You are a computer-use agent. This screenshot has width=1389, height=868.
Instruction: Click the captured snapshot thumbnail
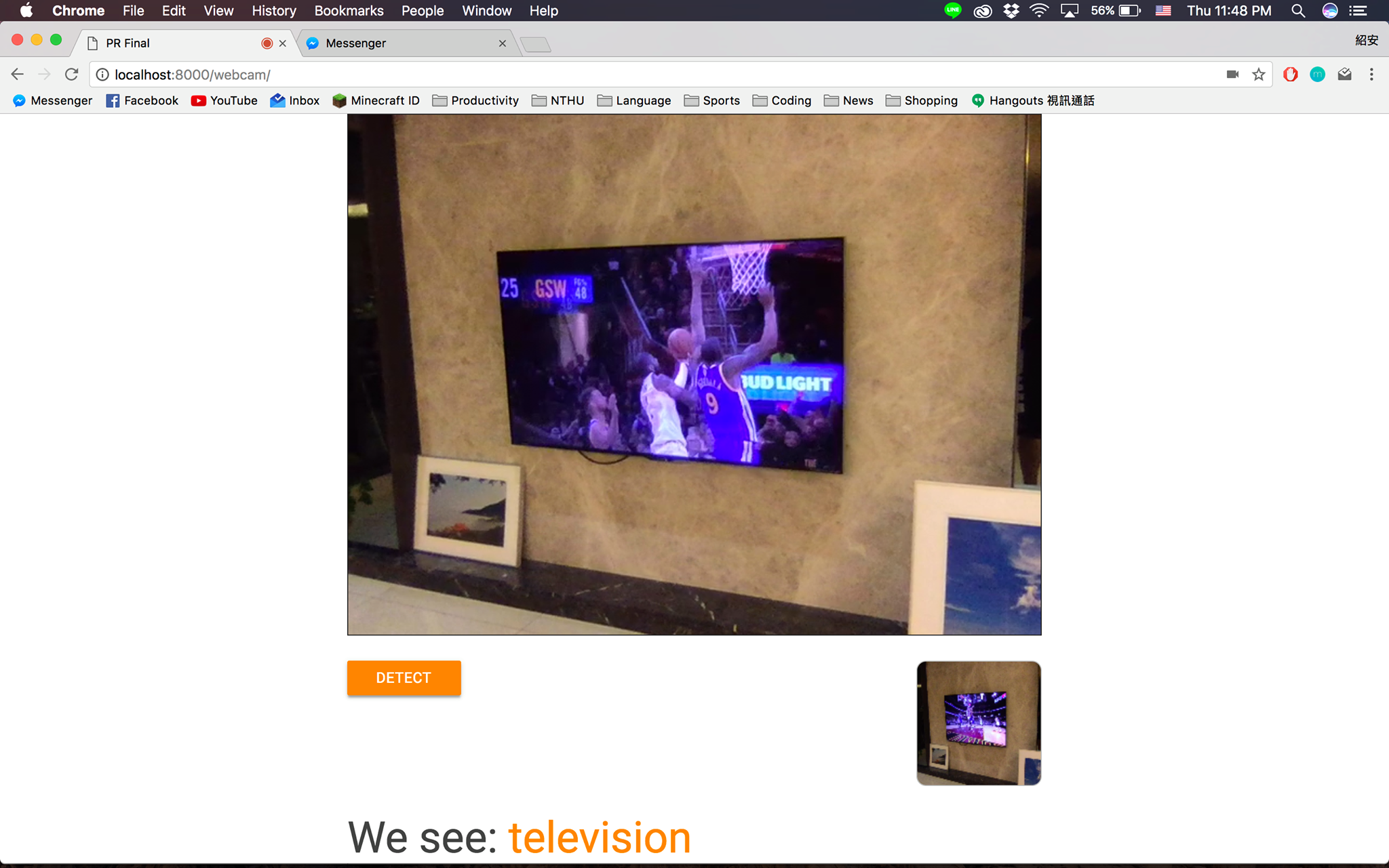coord(978,723)
